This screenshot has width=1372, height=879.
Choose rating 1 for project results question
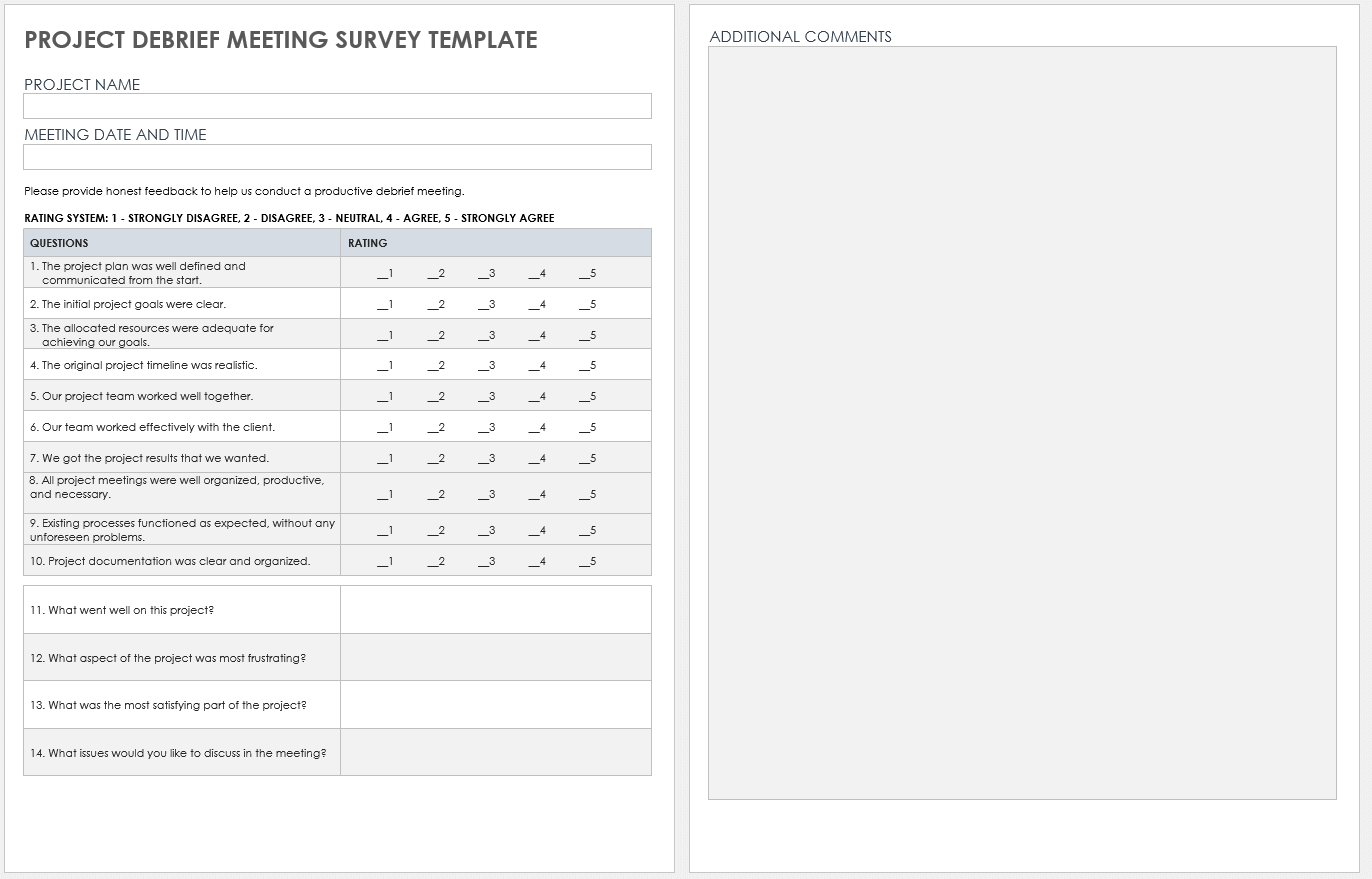[x=385, y=459]
